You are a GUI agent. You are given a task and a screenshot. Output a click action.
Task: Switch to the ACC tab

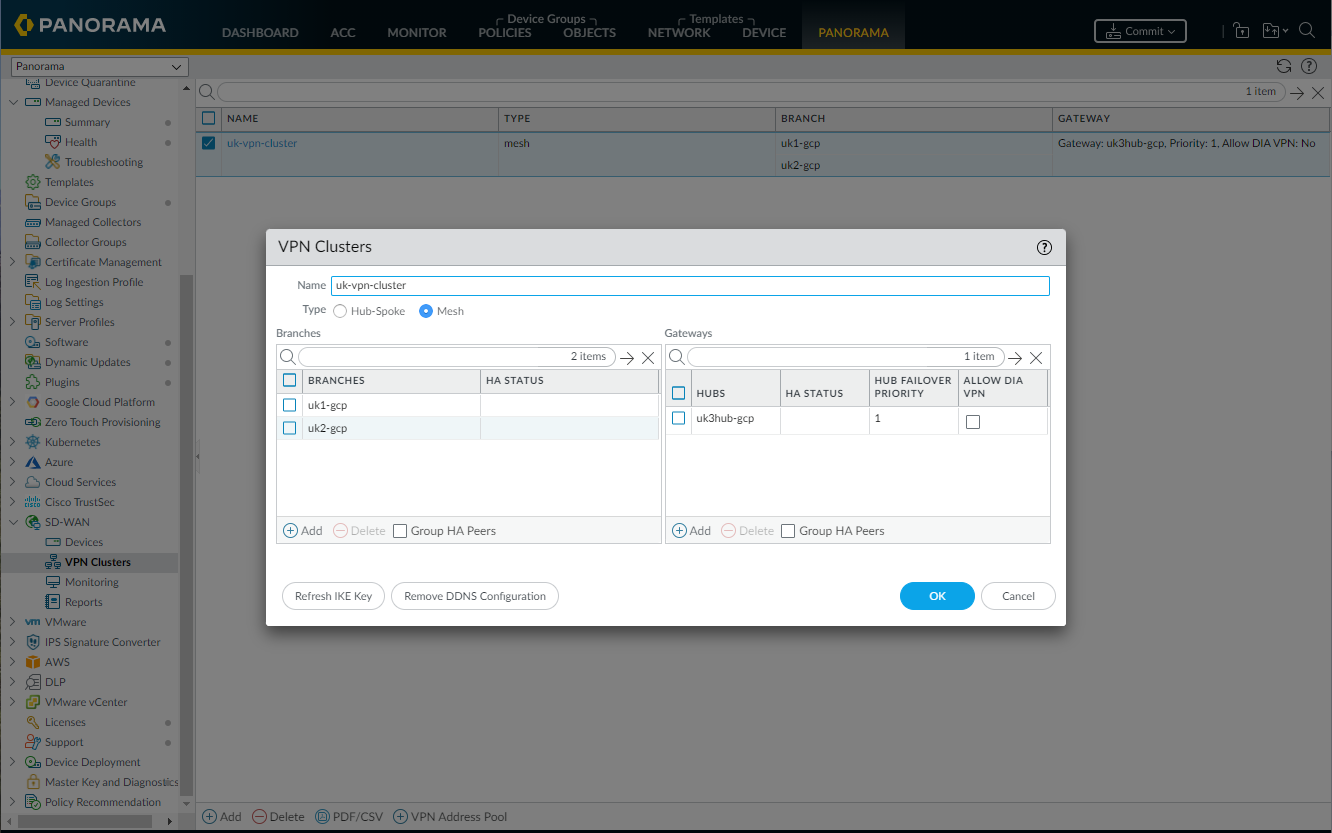[343, 32]
